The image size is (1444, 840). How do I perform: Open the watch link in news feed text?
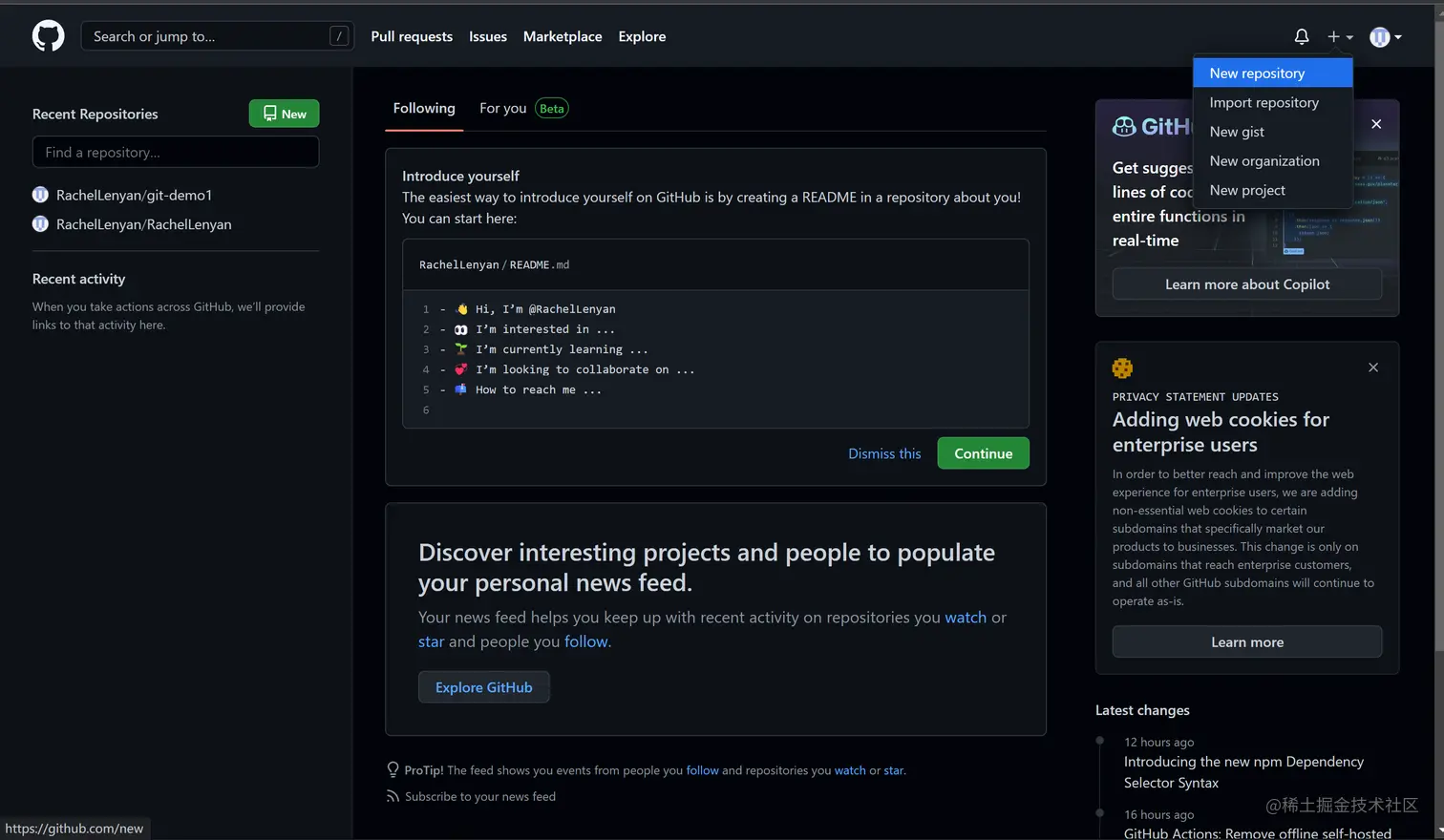pyautogui.click(x=966, y=617)
